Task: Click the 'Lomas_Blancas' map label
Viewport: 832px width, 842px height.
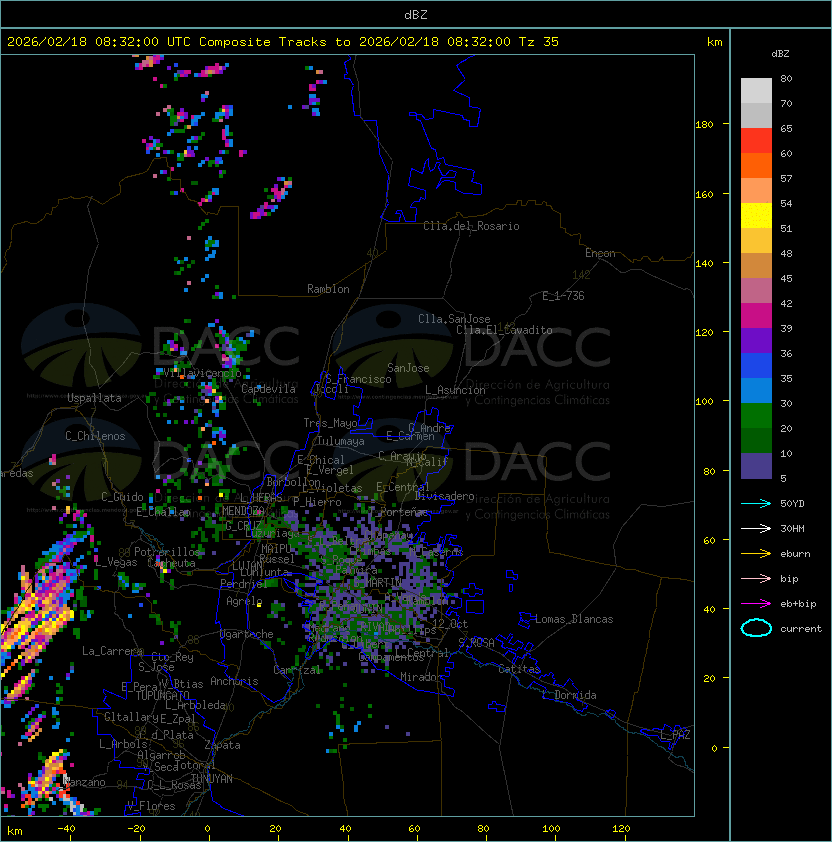Action: pos(574,619)
